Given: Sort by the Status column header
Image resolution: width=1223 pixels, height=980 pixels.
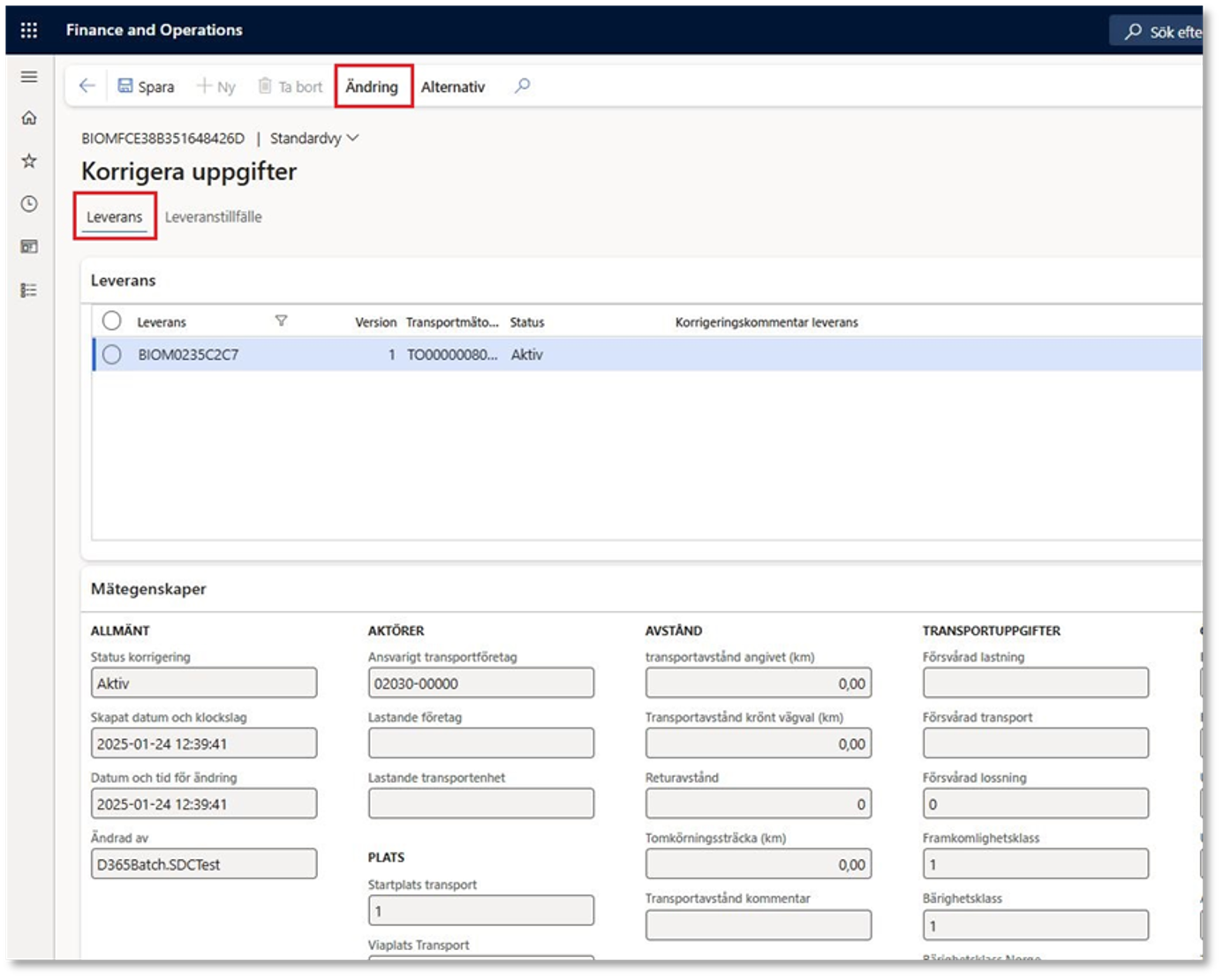Looking at the screenshot, I should click(527, 322).
